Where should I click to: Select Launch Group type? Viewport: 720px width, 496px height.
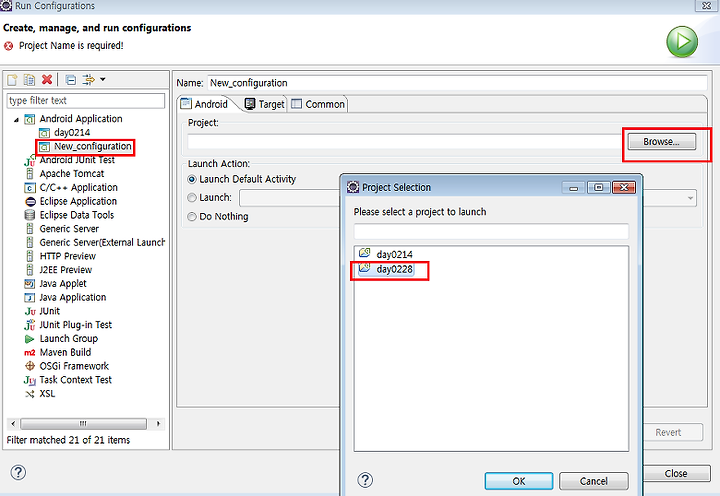click(68, 339)
